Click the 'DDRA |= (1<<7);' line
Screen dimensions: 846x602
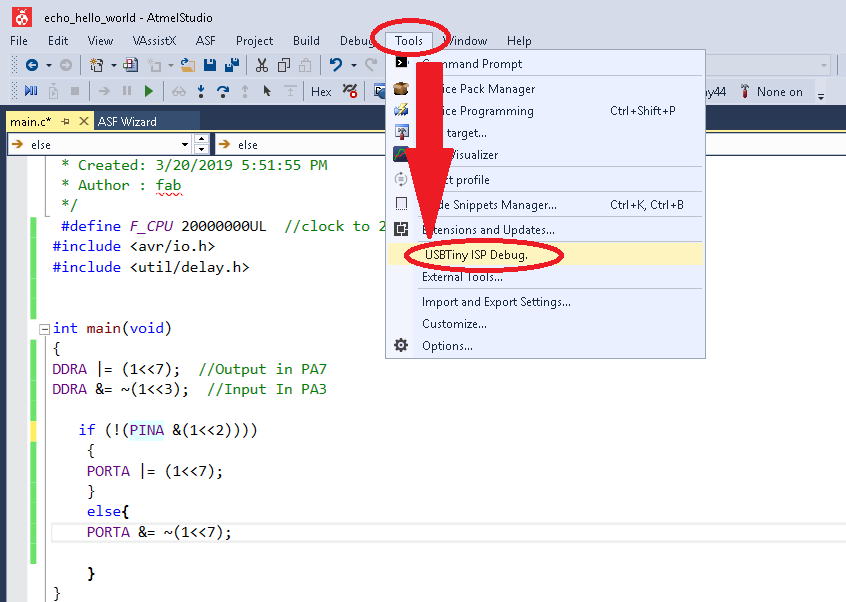pos(116,370)
